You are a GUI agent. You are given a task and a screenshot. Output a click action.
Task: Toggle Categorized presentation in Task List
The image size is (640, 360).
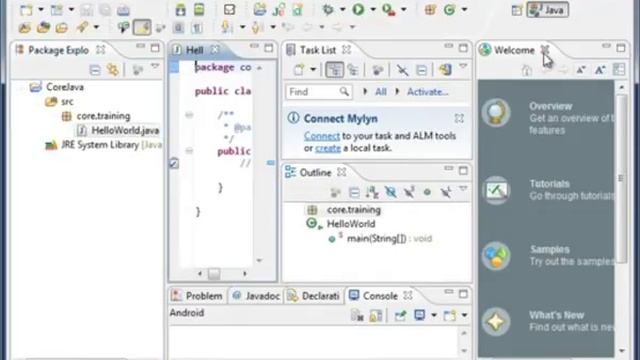click(x=334, y=70)
